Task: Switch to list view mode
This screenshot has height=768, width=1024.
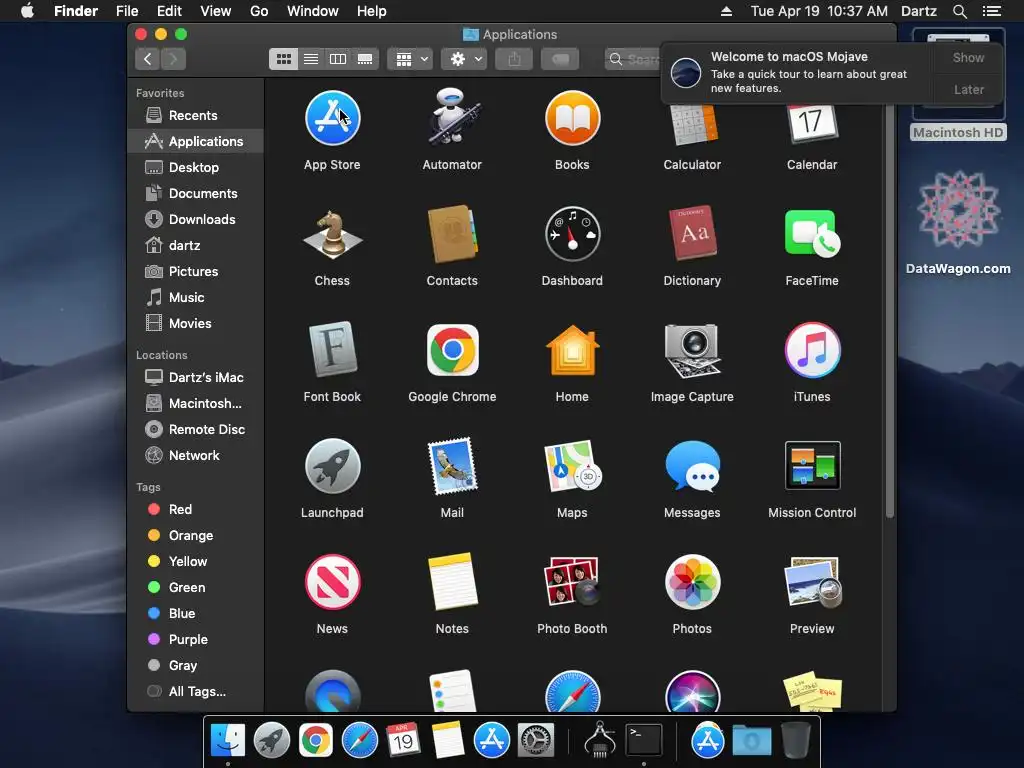Action: [x=311, y=59]
